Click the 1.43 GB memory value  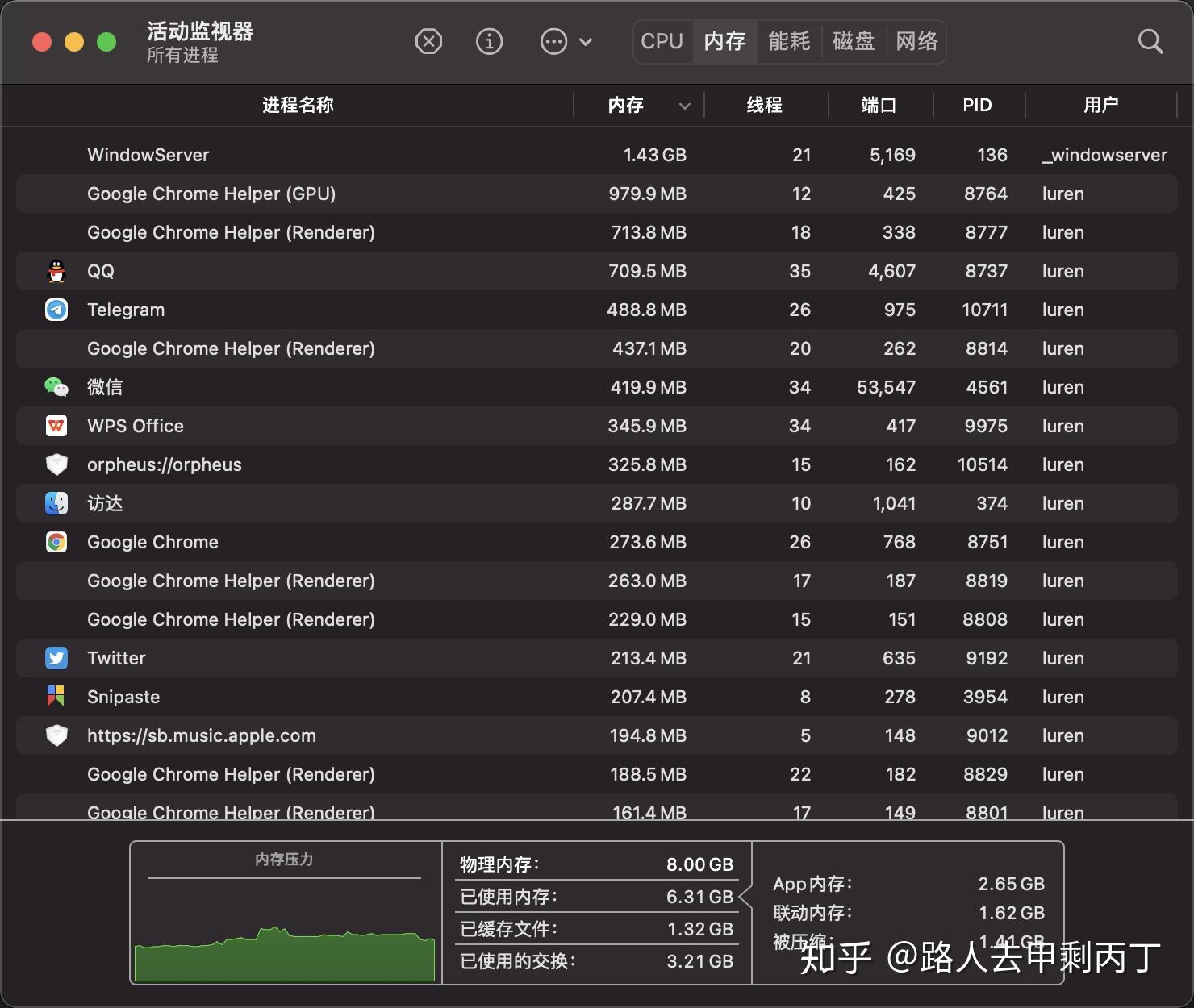(654, 155)
